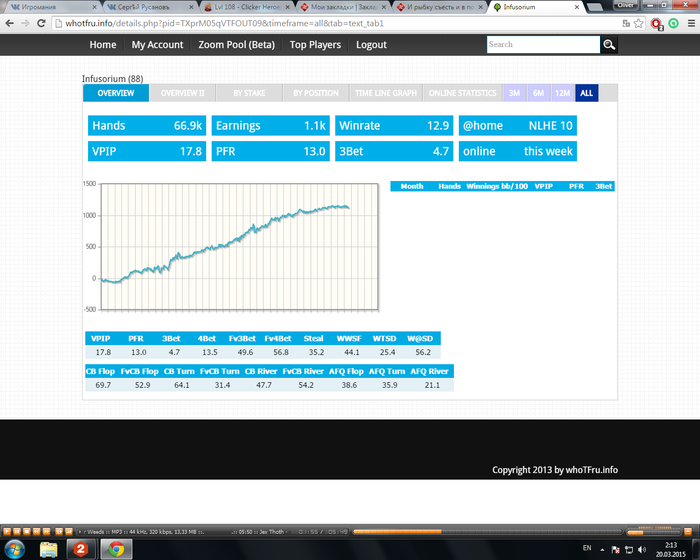Open the Top Players page
The height and width of the screenshot is (560, 700).
click(315, 45)
